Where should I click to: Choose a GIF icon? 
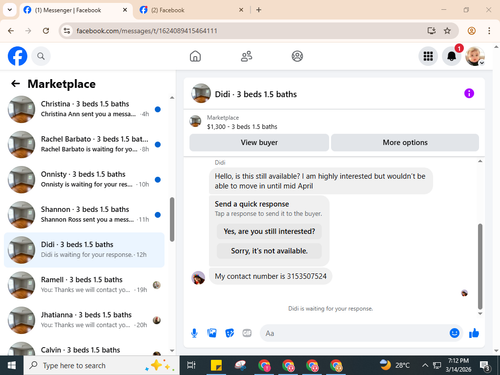coord(247,333)
